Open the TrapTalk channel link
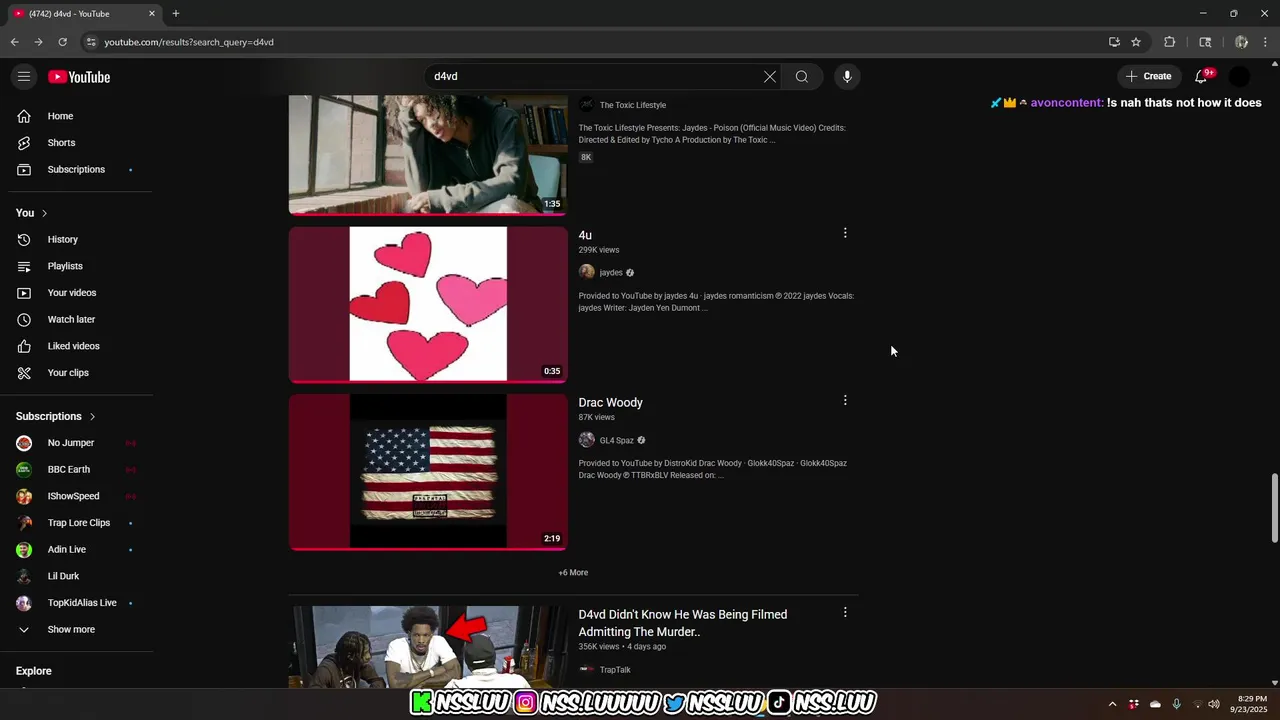Image resolution: width=1280 pixels, height=720 pixels. pyautogui.click(x=615, y=670)
